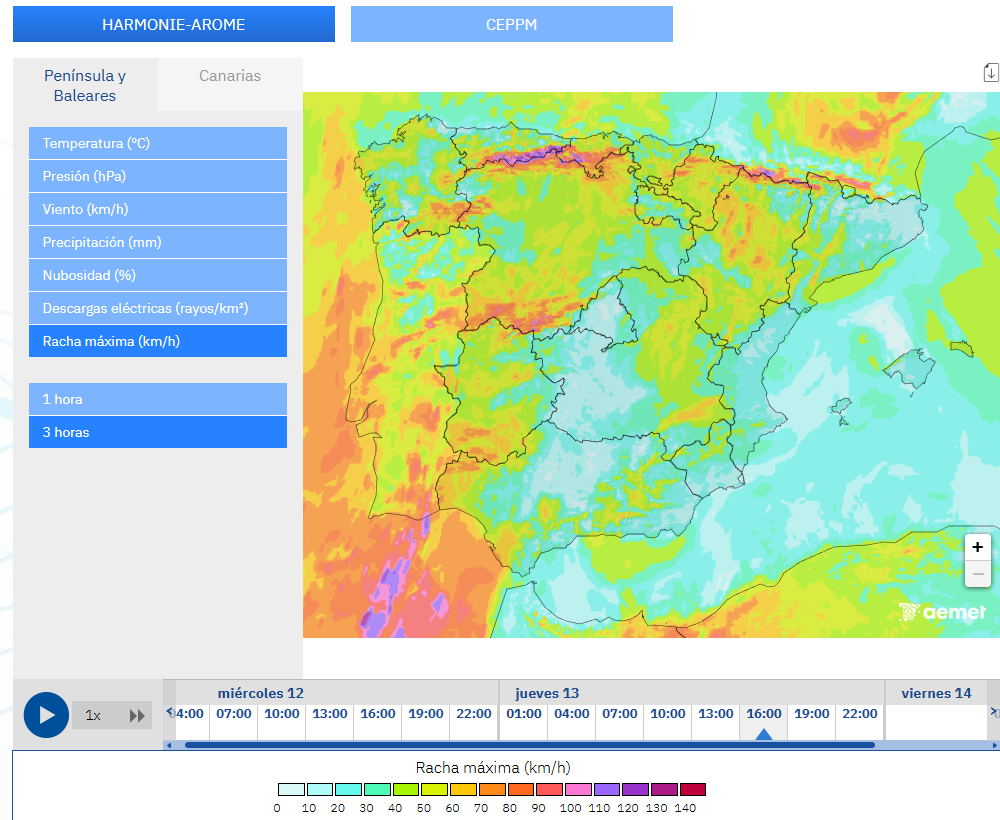Show the Temperatura (ºC) layer
The image size is (1000, 820).
coord(158,143)
